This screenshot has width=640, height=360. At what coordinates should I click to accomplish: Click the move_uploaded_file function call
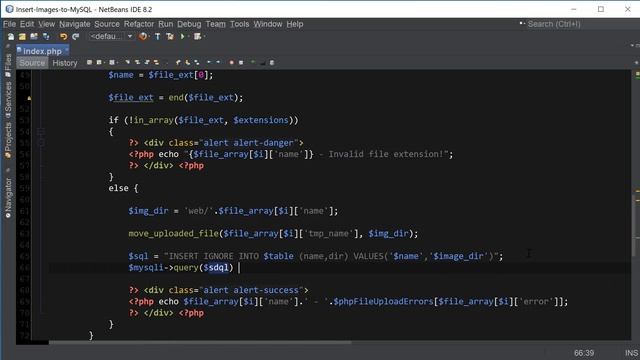click(x=173, y=233)
